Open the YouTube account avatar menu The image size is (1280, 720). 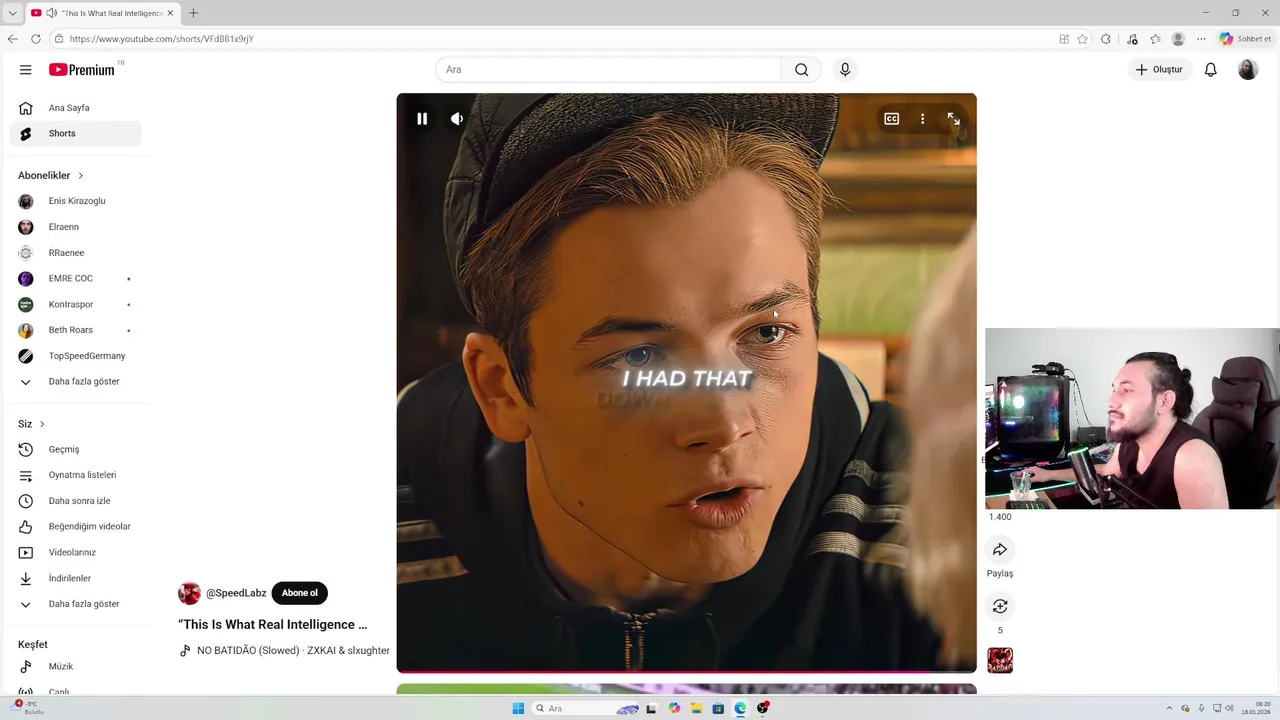tap(1248, 69)
